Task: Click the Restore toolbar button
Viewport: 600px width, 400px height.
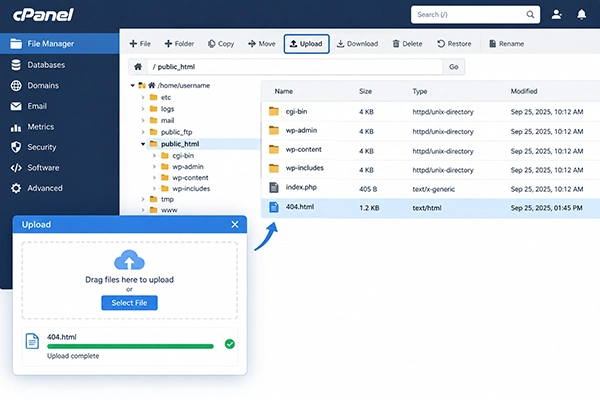Action: click(454, 44)
